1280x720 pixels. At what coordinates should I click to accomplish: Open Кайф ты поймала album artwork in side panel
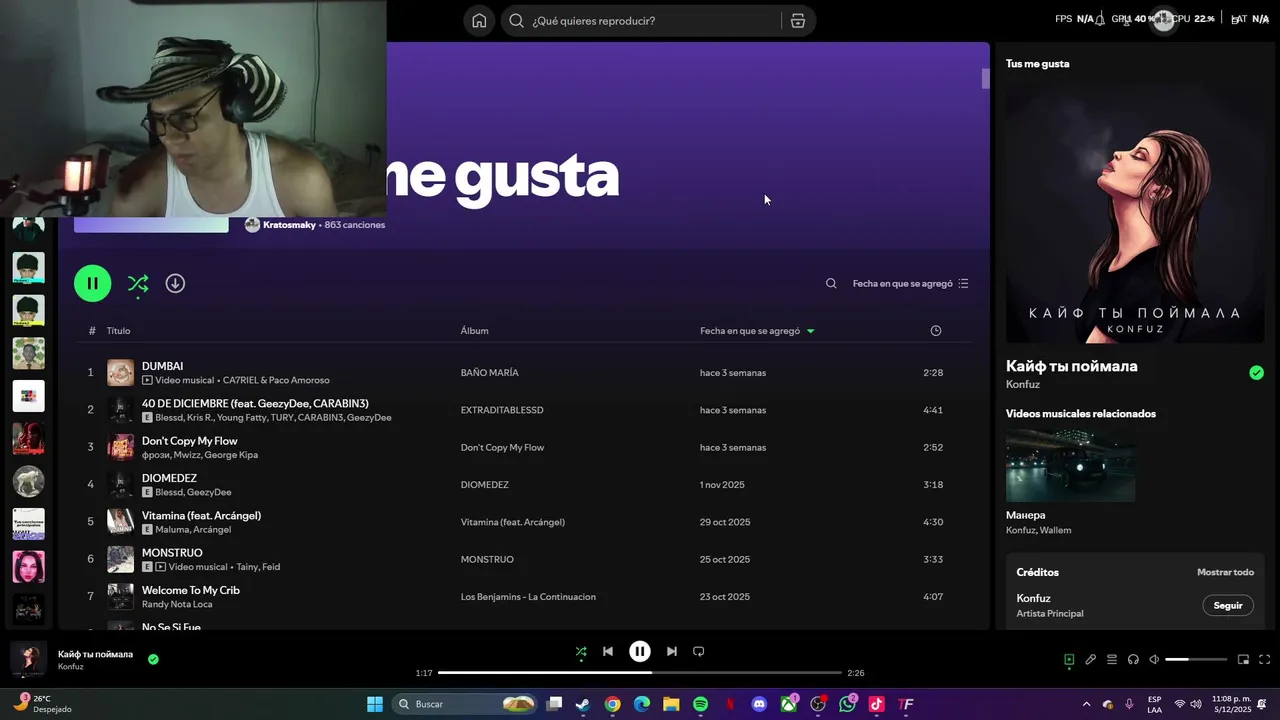[1135, 213]
